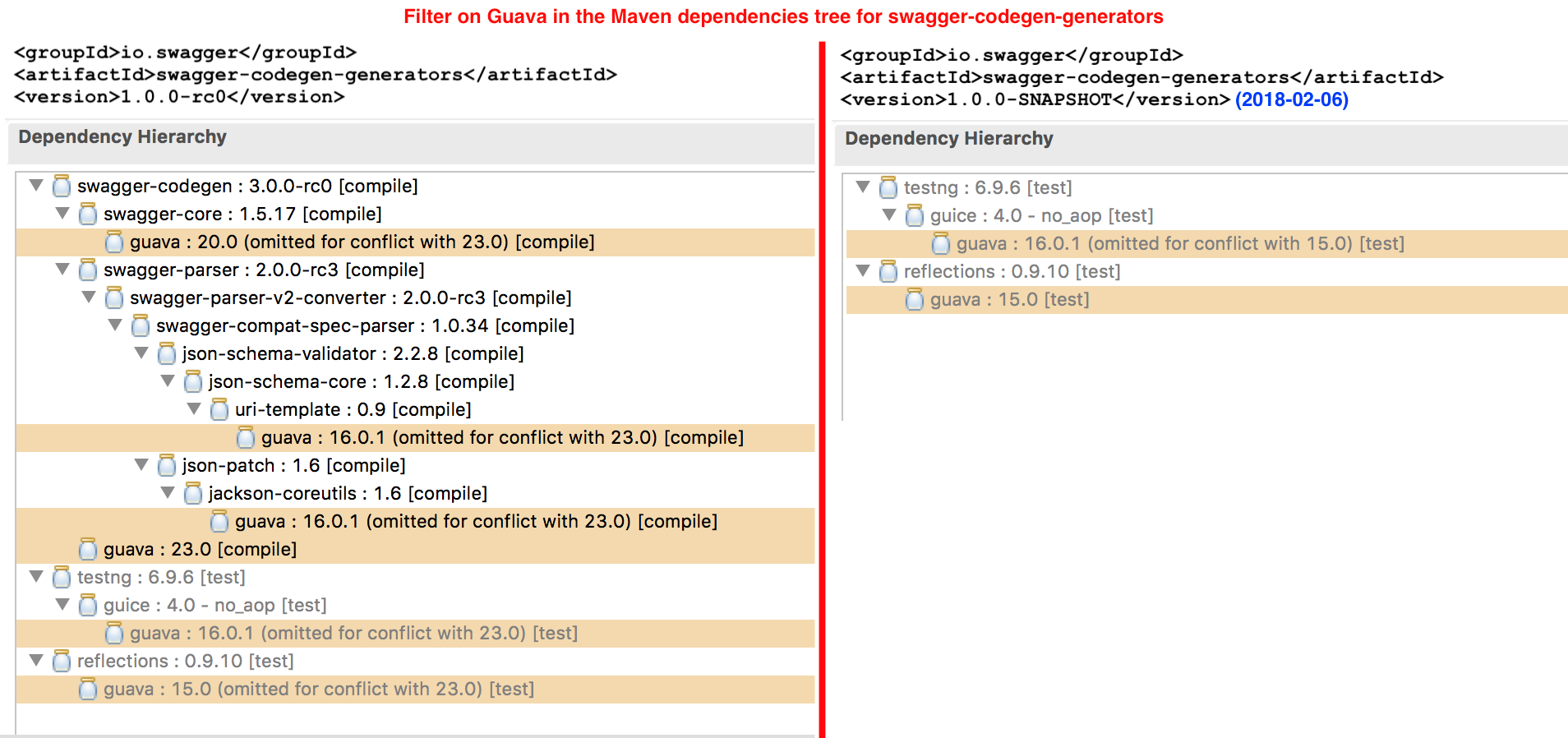Collapse json-schema-core node
Image resolution: width=1568 pixels, height=738 pixels.
pyautogui.click(x=168, y=381)
